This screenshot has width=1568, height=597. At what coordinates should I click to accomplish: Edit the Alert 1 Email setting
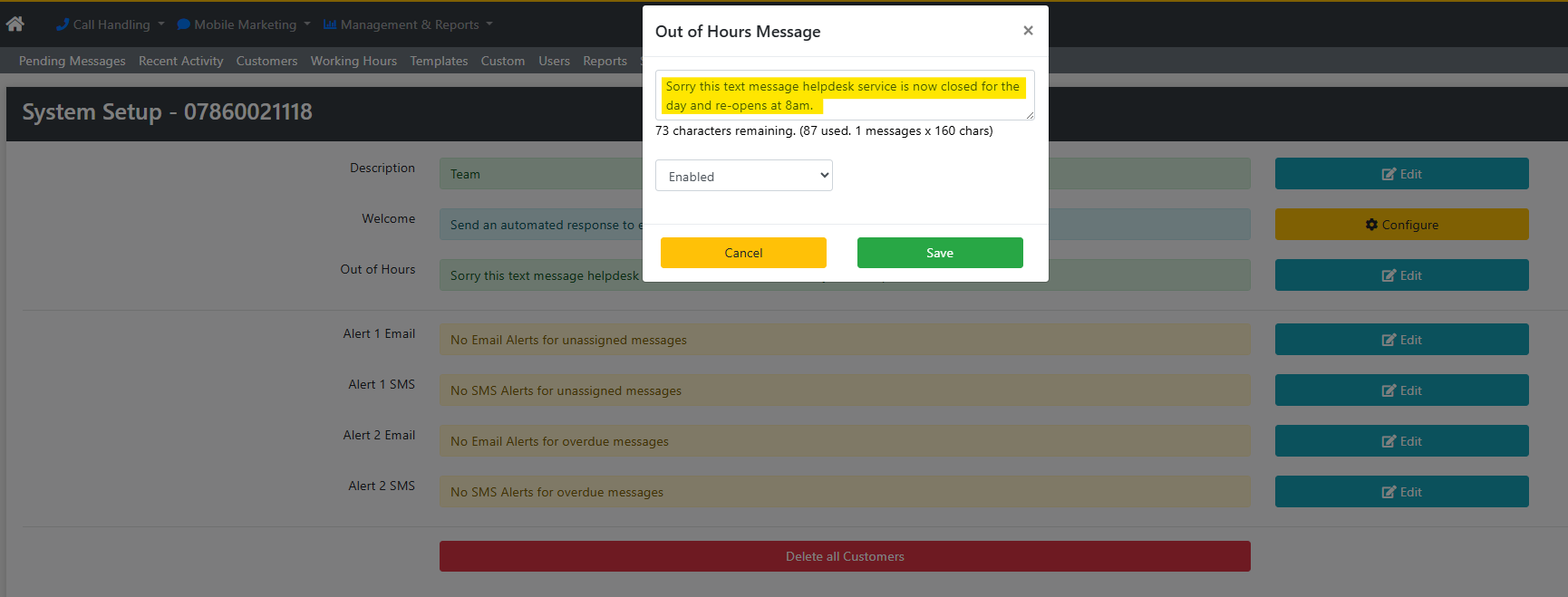[1401, 340]
